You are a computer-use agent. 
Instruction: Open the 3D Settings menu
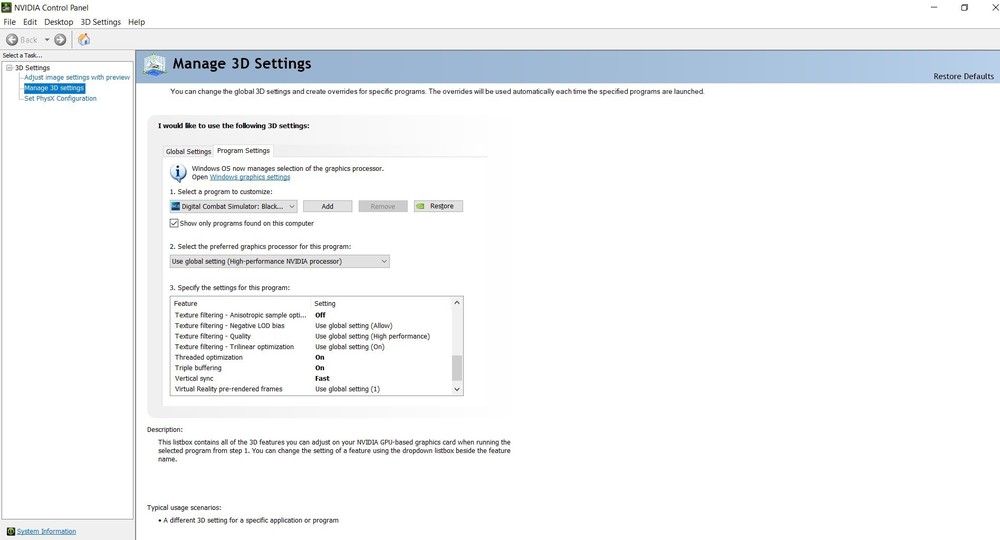click(100, 22)
